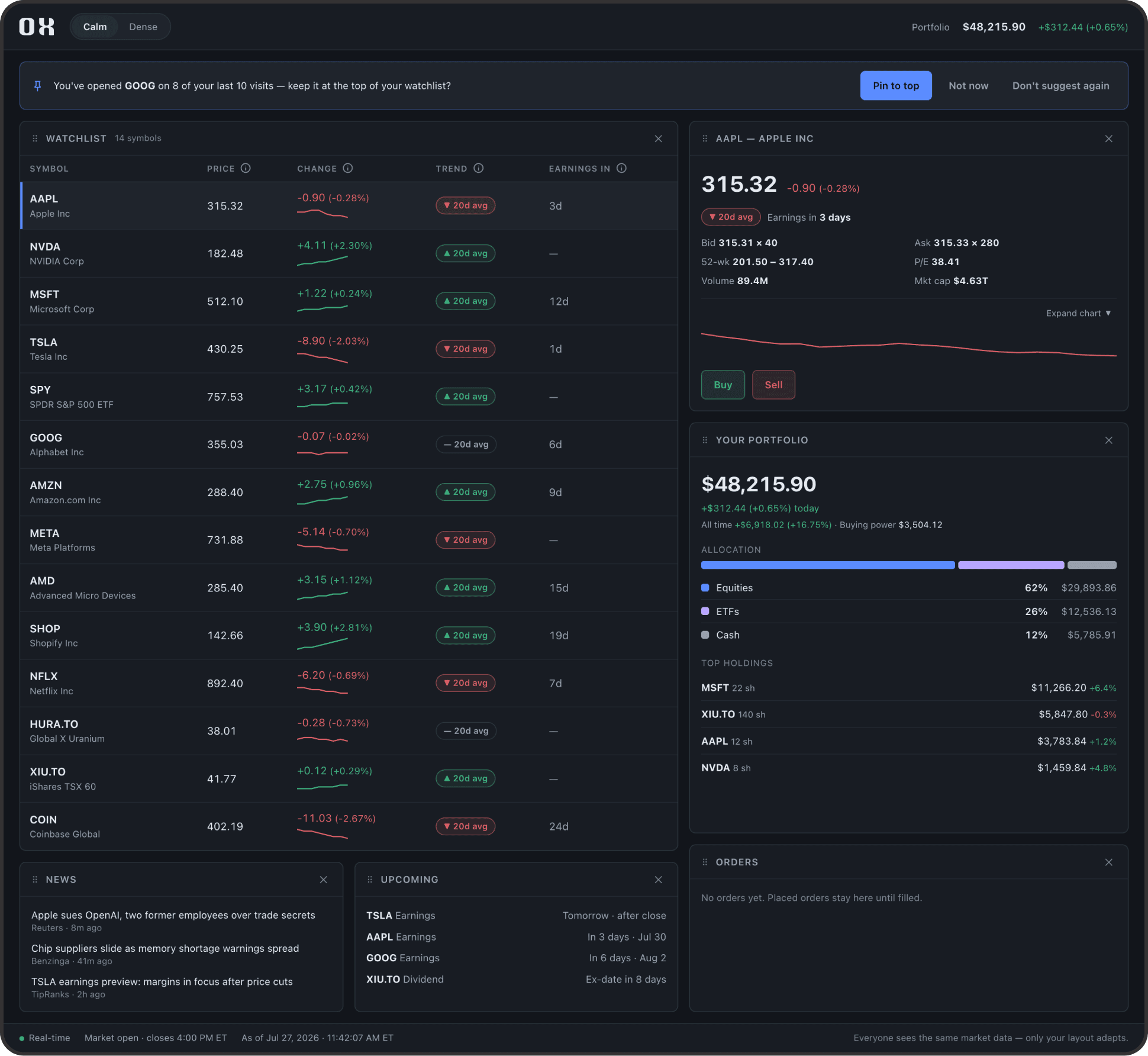Click the green Real-time status dot
The image size is (1148, 1056).
(22, 1038)
